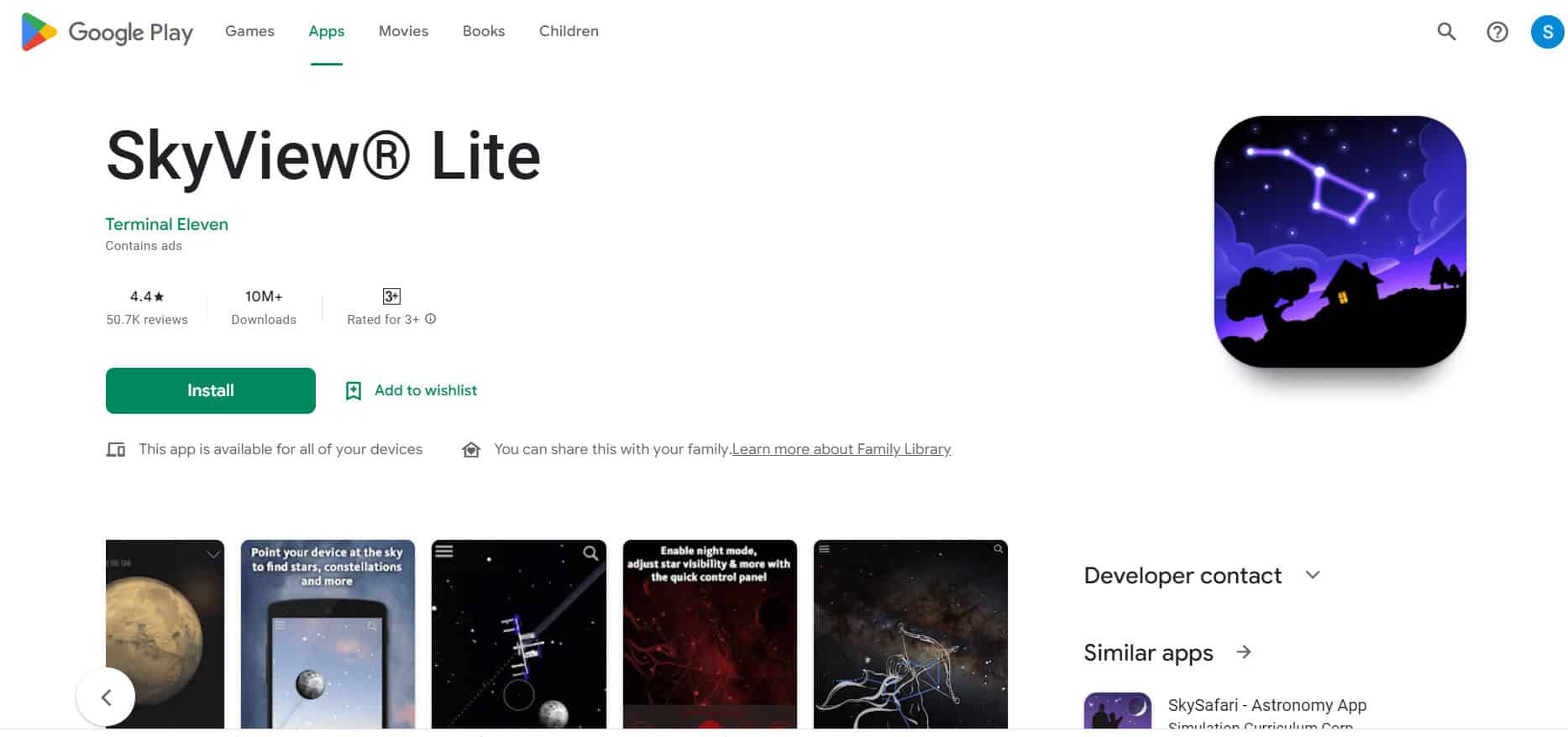This screenshot has height=737, width=1568.
Task: Click the devices availability icon
Action: 116,450
